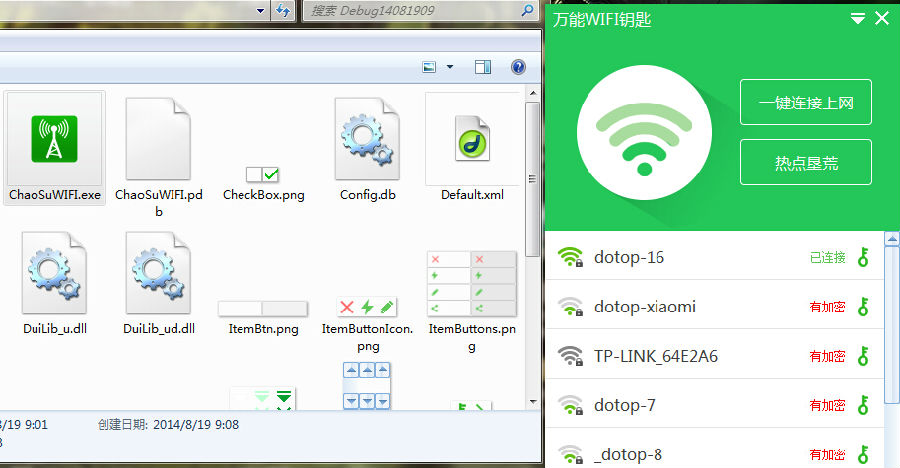Click the key icon for dotop-xiaomi
The height and width of the screenshot is (468, 900).
click(x=863, y=307)
